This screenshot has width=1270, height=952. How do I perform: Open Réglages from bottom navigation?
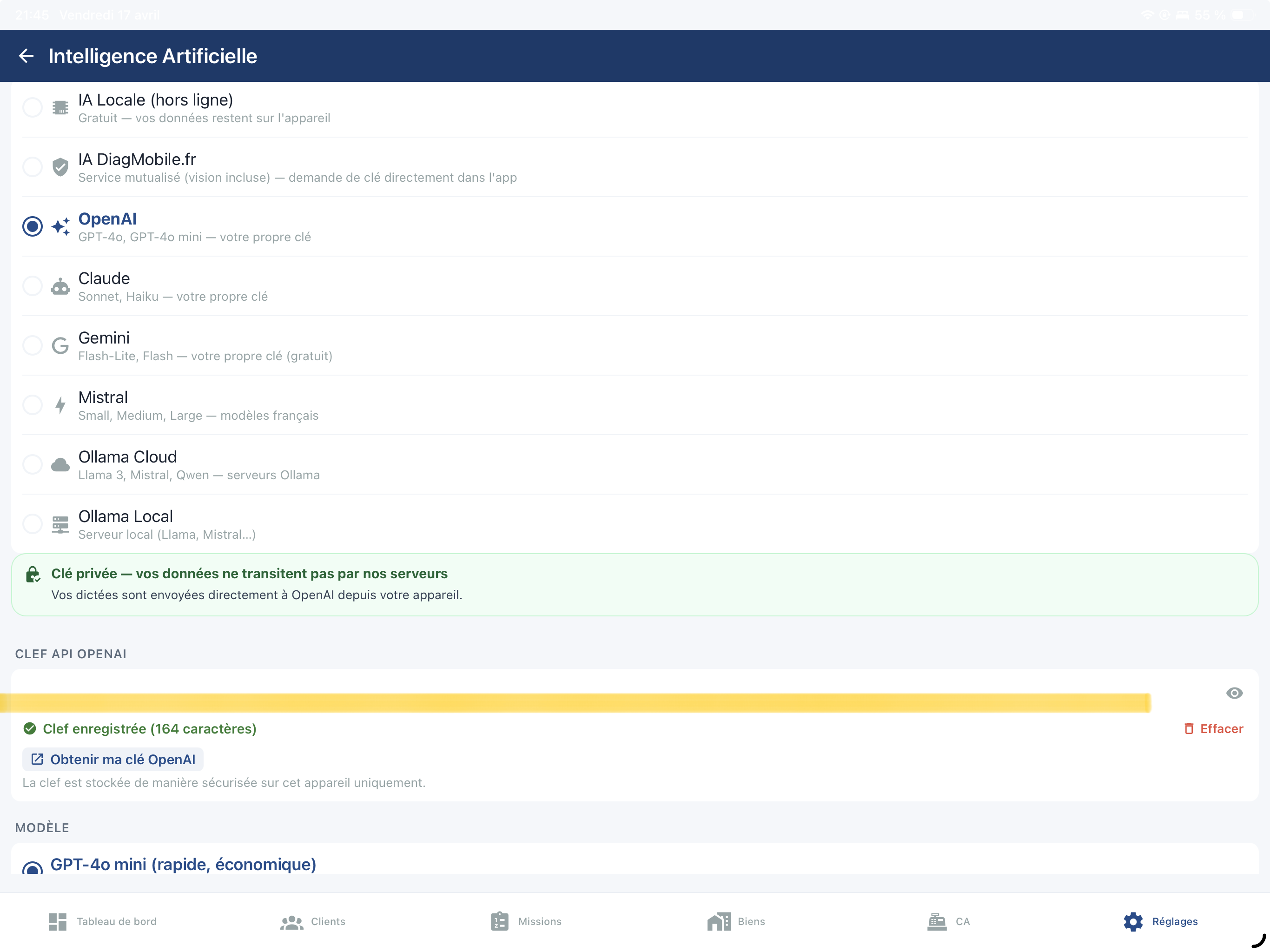[1160, 922]
